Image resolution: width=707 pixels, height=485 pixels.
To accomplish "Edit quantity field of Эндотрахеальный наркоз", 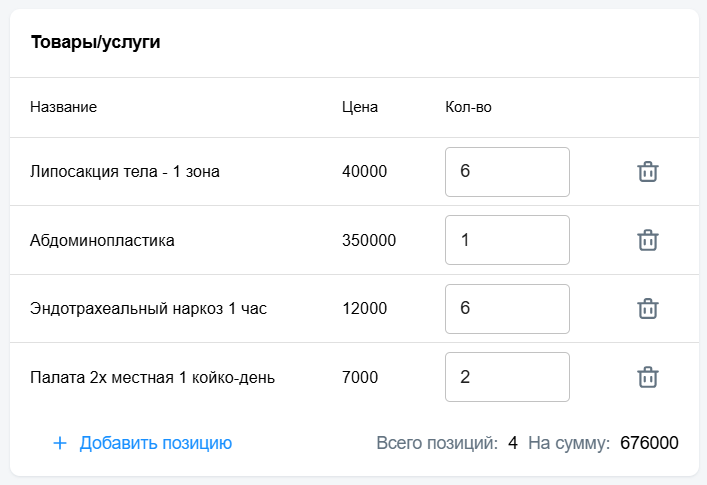I will coord(507,309).
